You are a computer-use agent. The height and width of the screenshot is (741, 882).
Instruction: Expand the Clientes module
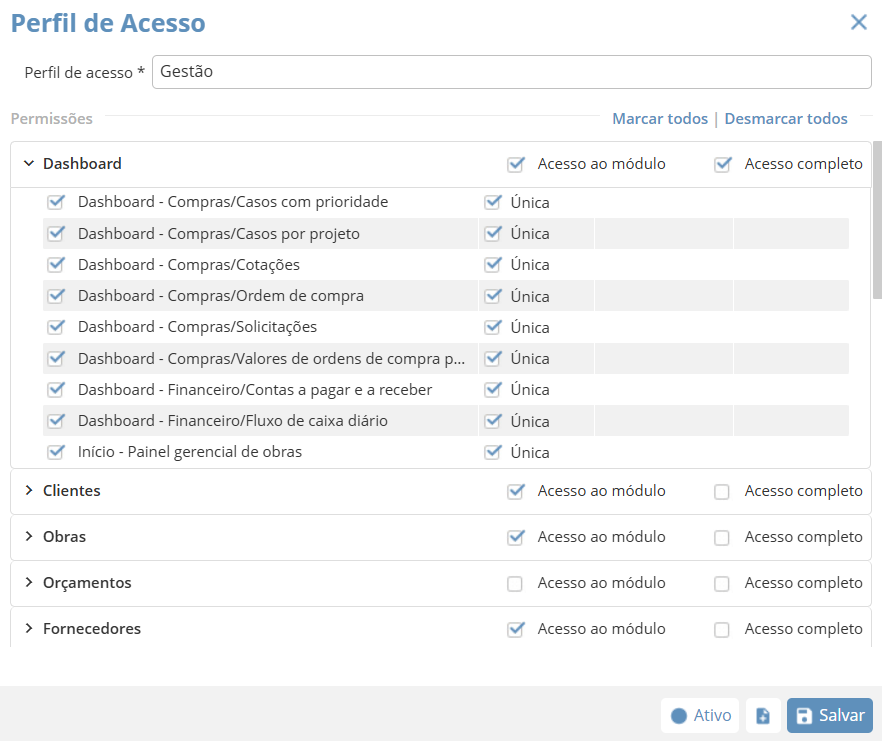(x=29, y=491)
